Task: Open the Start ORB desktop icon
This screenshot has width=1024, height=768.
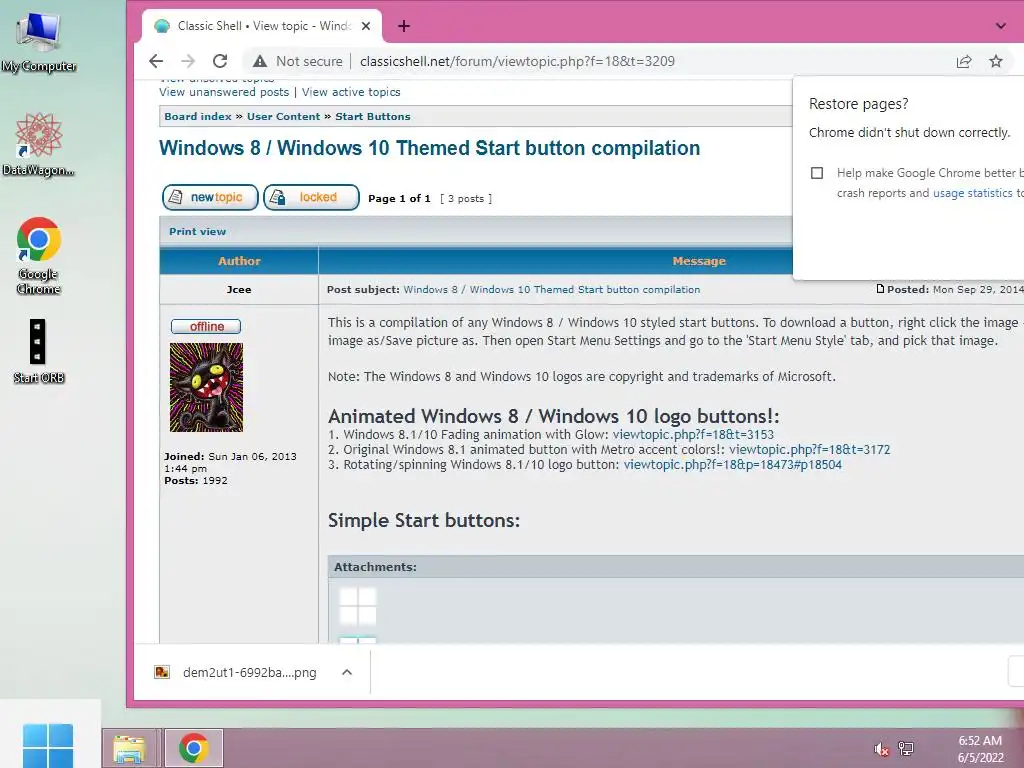Action: coord(39,351)
